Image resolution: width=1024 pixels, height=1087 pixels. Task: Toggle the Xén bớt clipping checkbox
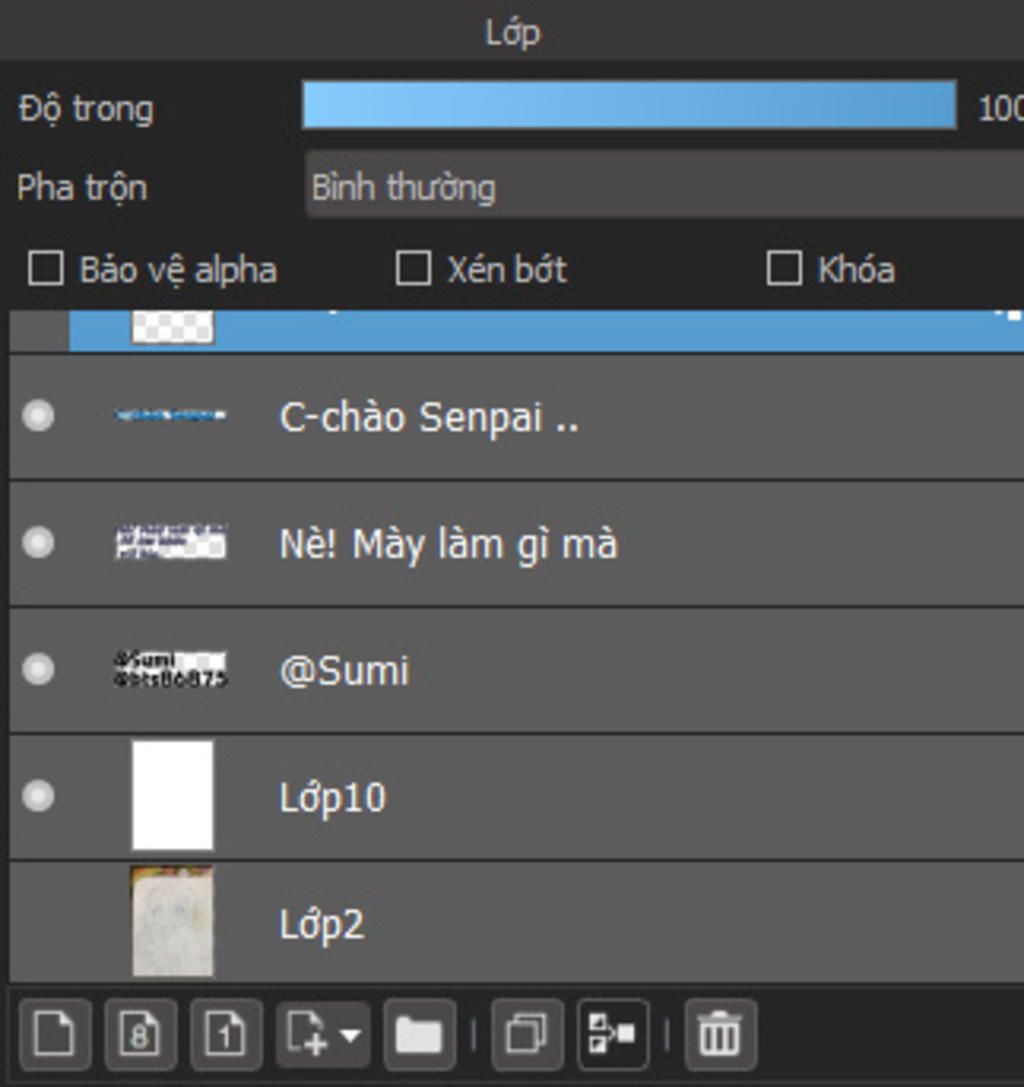point(413,269)
